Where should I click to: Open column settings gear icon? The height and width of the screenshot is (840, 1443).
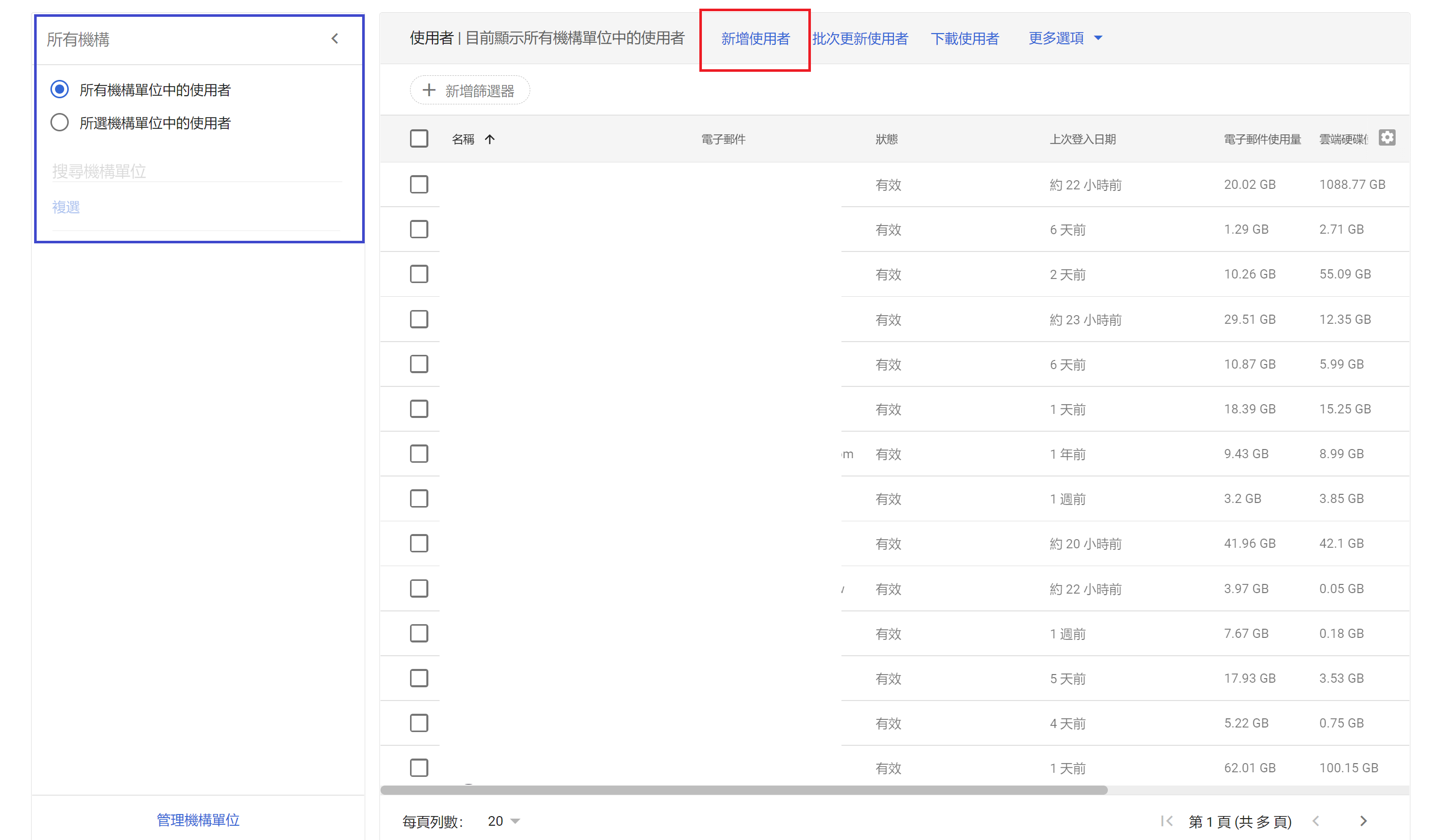[x=1386, y=138]
